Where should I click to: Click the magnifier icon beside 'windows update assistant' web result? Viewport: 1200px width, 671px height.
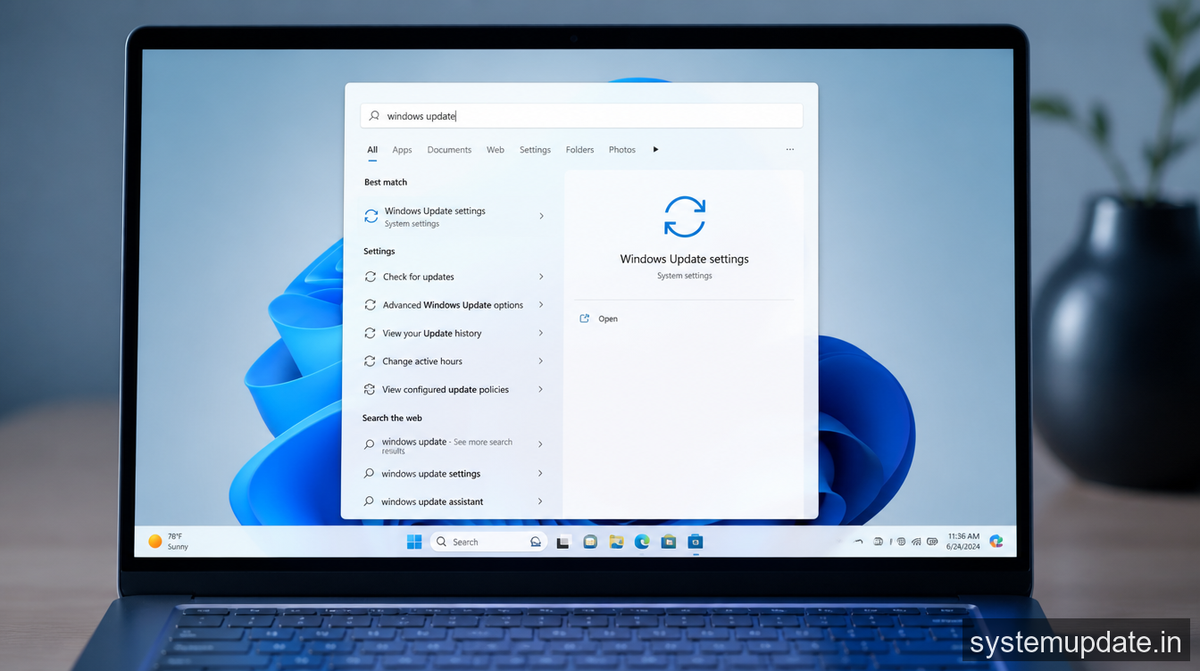369,502
